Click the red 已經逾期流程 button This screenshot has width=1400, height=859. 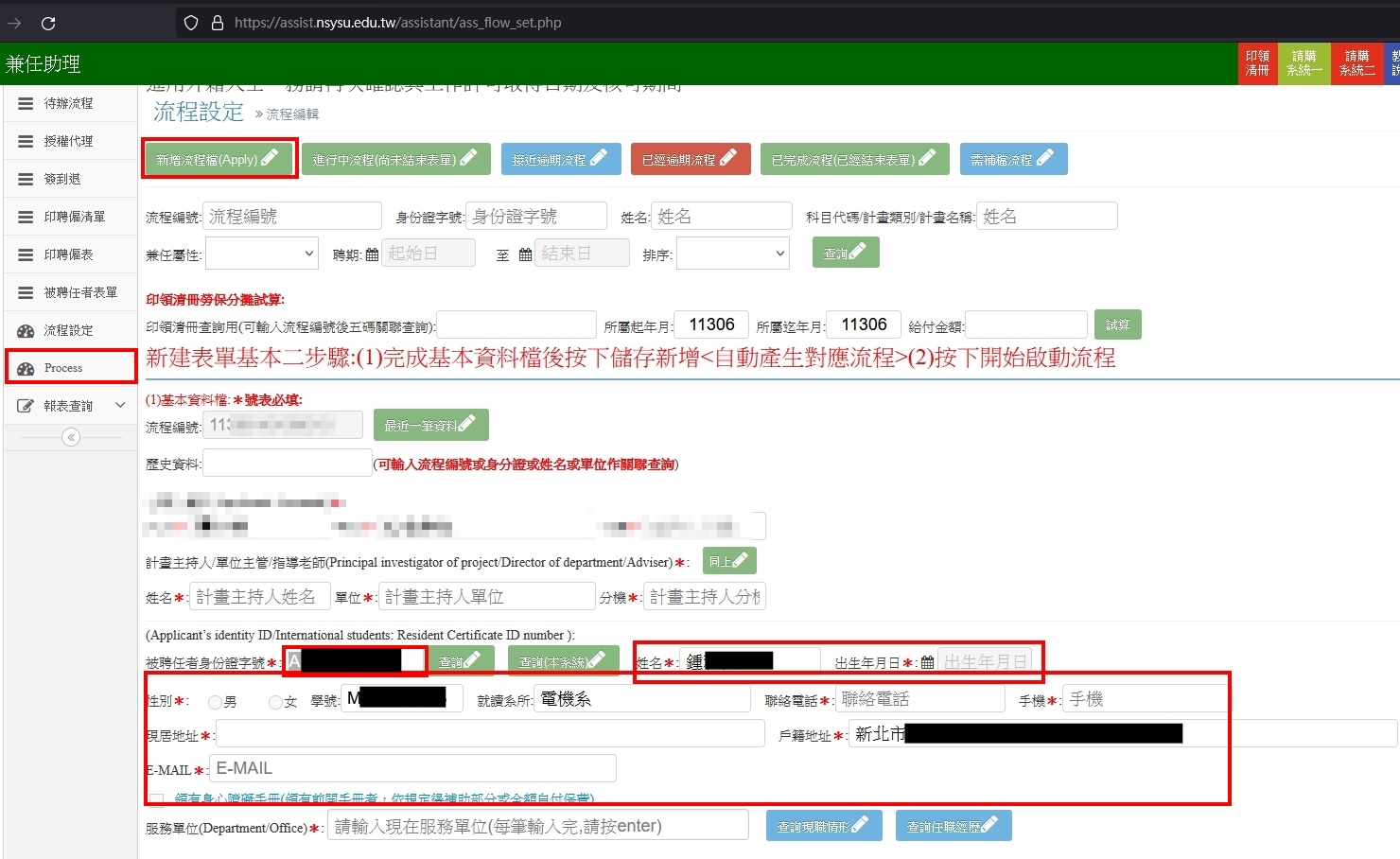(691, 159)
